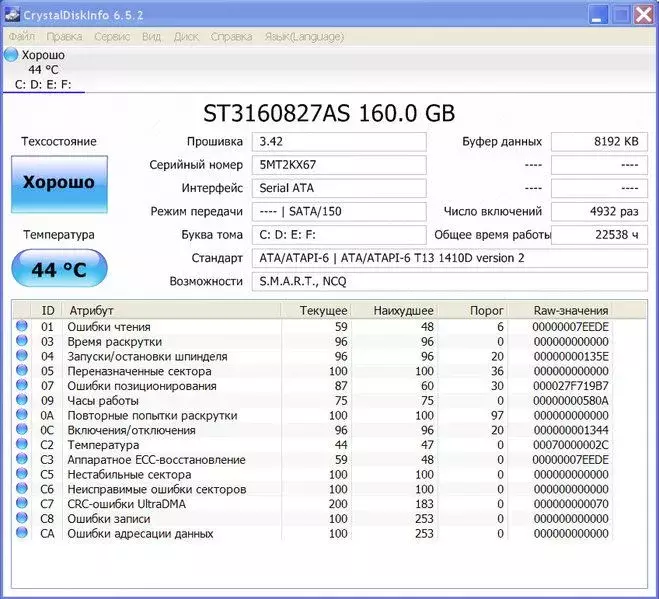Click the Порог column header
The image size is (659, 599).
click(473, 311)
